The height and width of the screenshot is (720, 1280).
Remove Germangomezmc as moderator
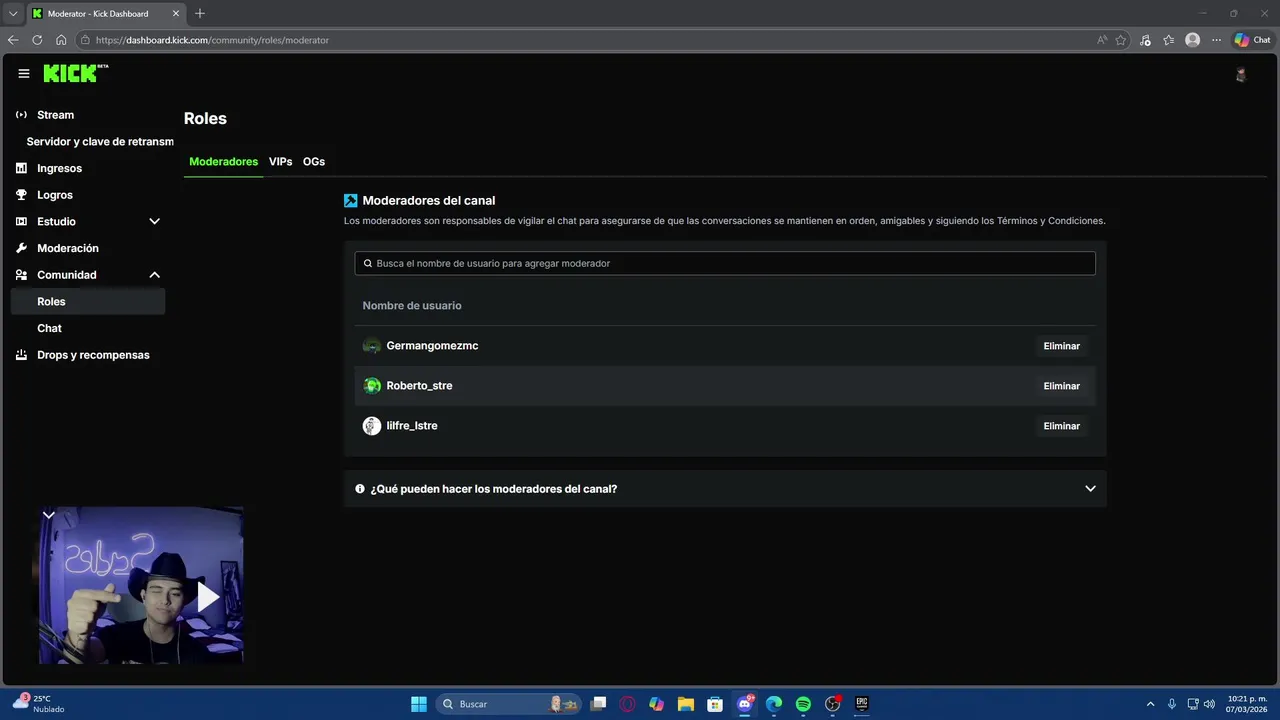[x=1061, y=346]
